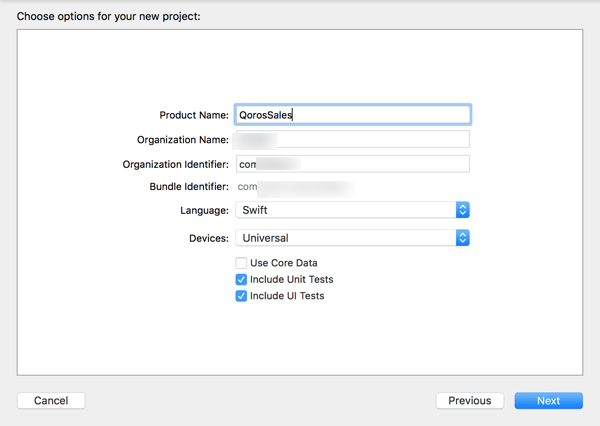
Task: Open the Language dropdown showing Swift
Action: [345, 211]
